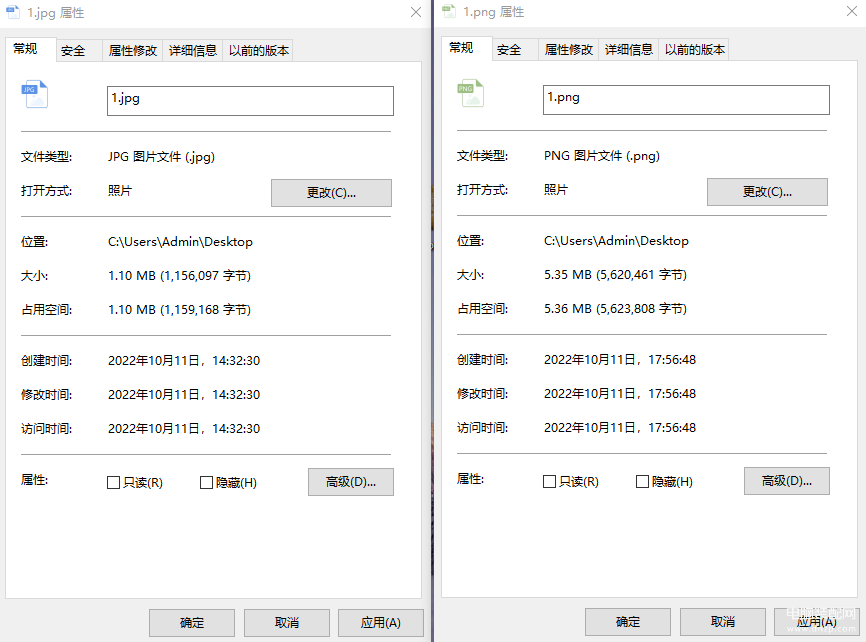Click 更改(C)... button in 1.png properties
This screenshot has height=642, width=866.
click(767, 192)
